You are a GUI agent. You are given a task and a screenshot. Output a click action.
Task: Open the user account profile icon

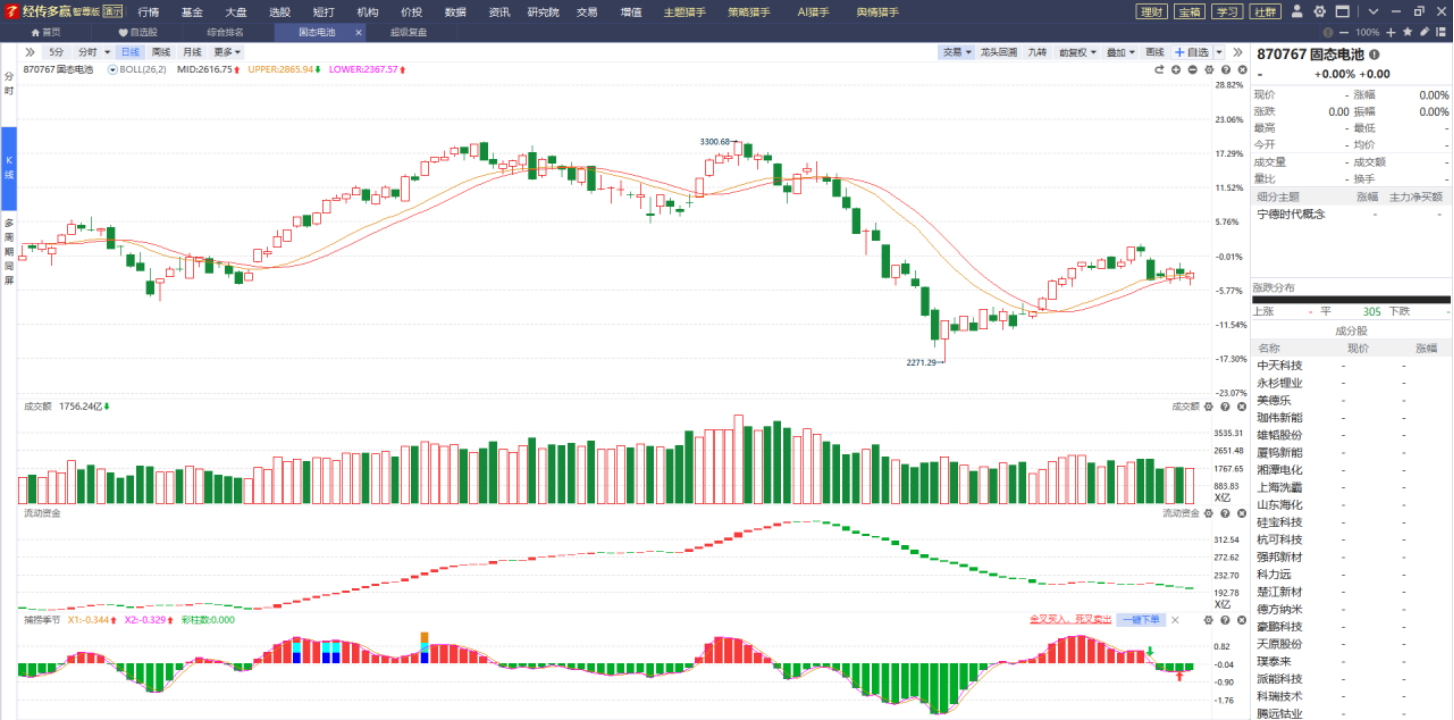click(1297, 11)
